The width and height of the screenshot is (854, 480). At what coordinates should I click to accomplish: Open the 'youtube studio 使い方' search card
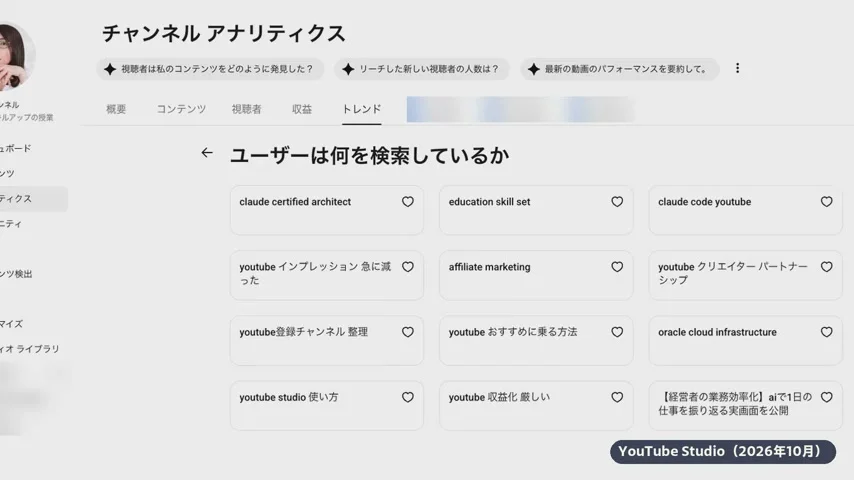327,406
